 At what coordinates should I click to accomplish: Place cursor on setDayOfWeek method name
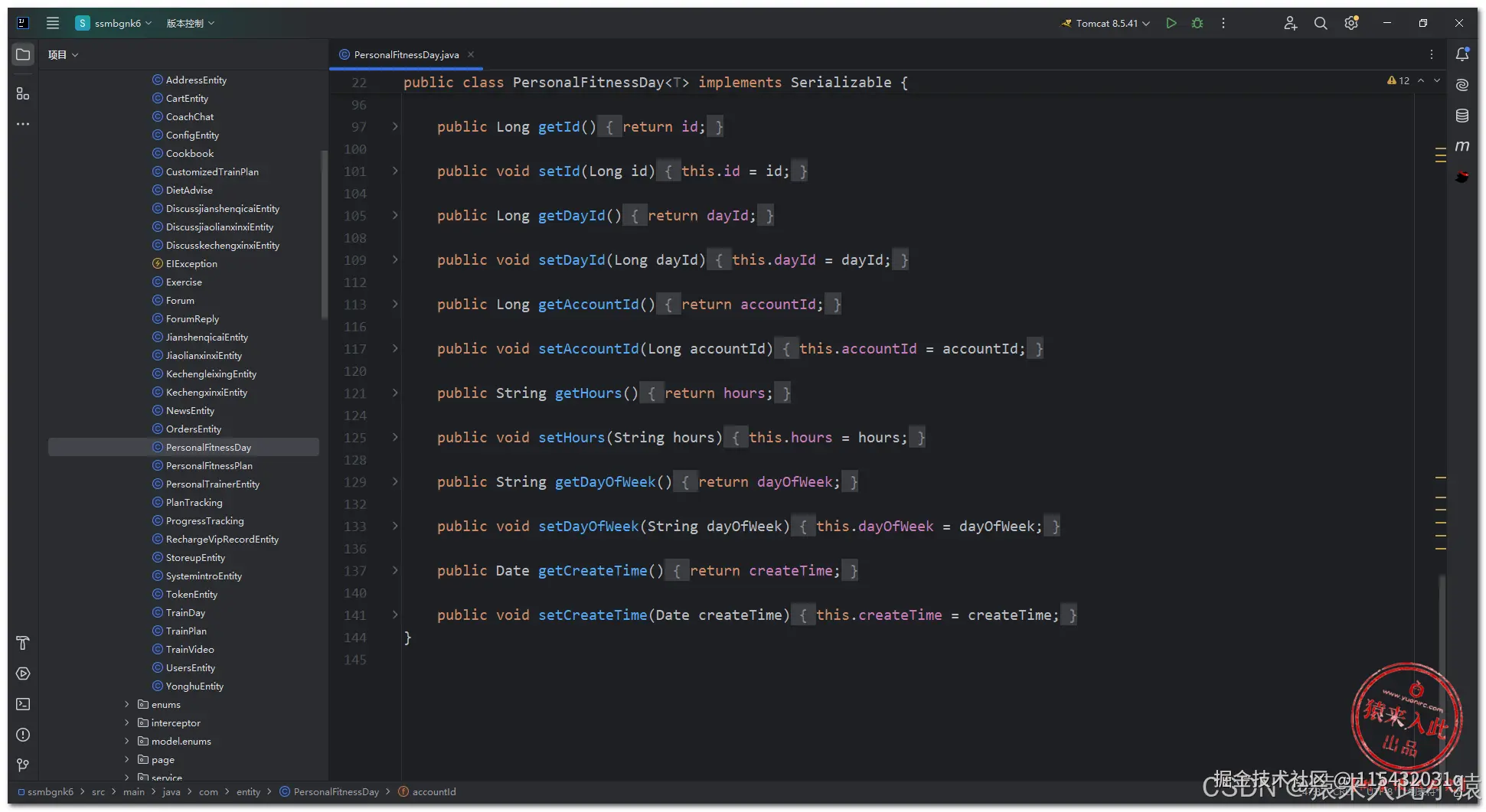588,526
